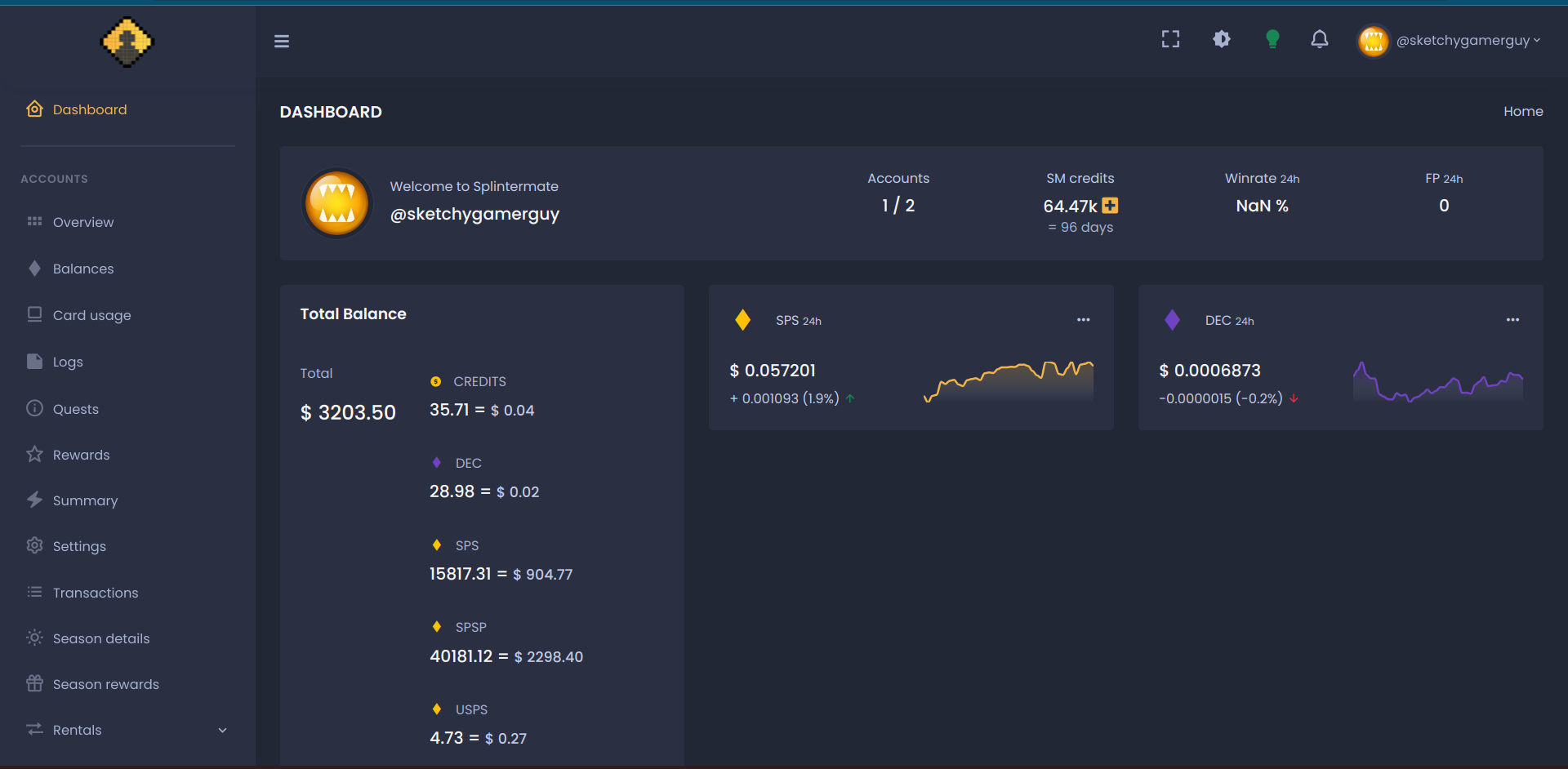Click the Balances diamond icon

click(34, 268)
